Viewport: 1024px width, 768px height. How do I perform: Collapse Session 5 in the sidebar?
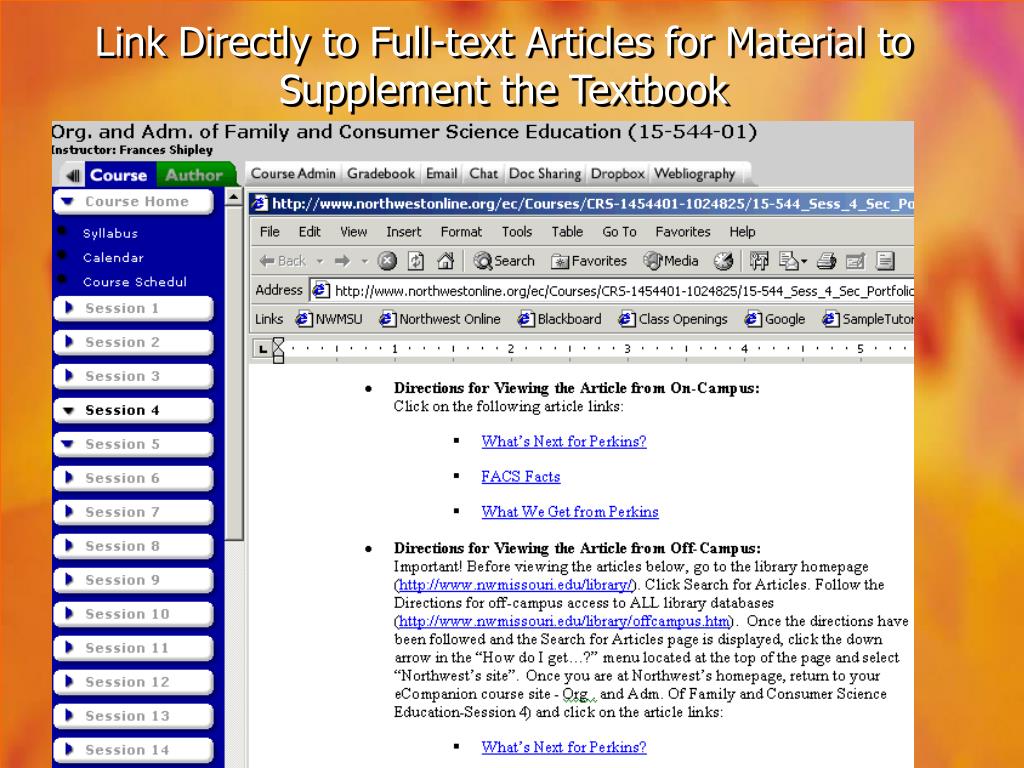coord(133,444)
